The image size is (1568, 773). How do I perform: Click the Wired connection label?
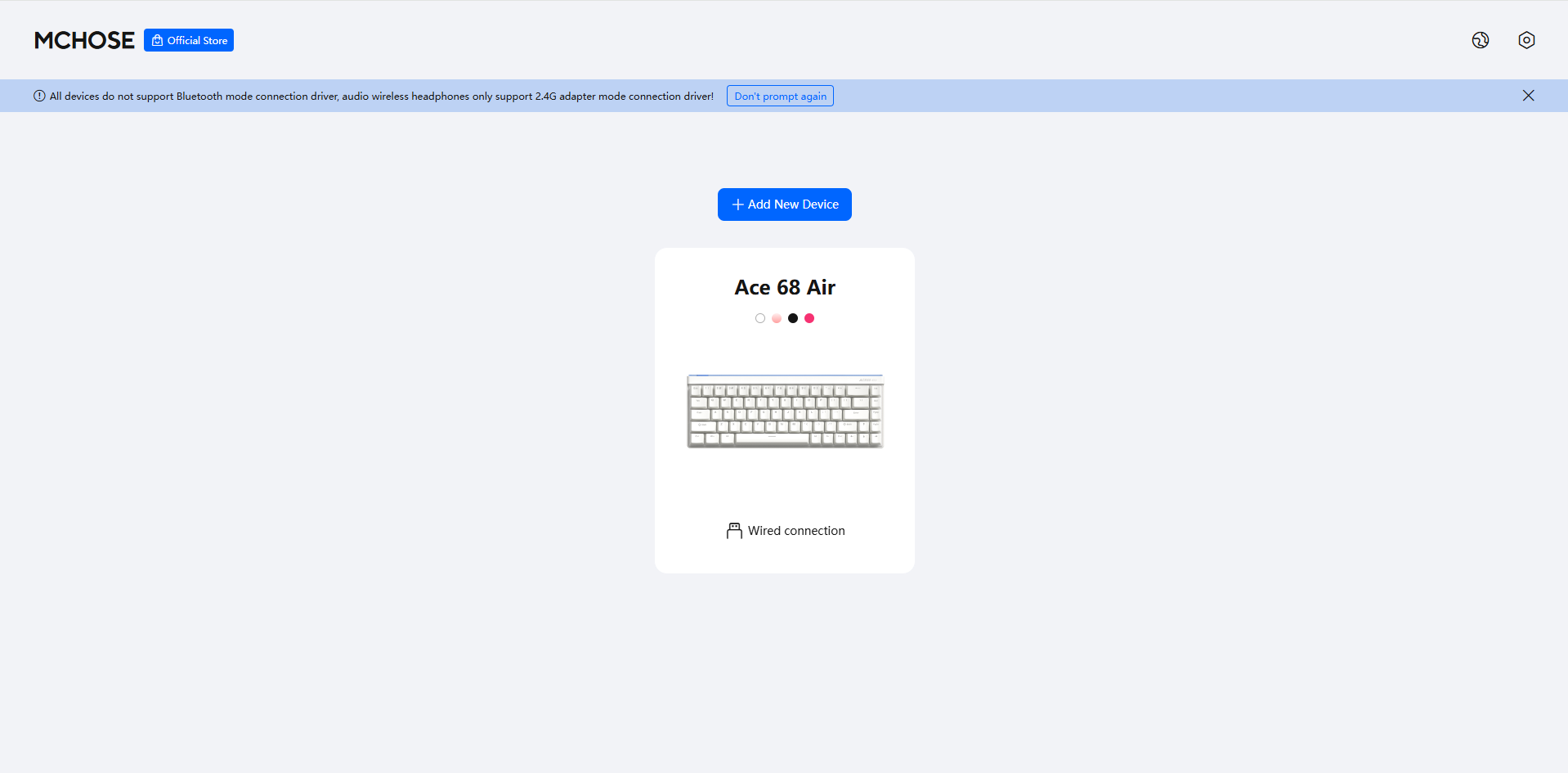coord(796,531)
